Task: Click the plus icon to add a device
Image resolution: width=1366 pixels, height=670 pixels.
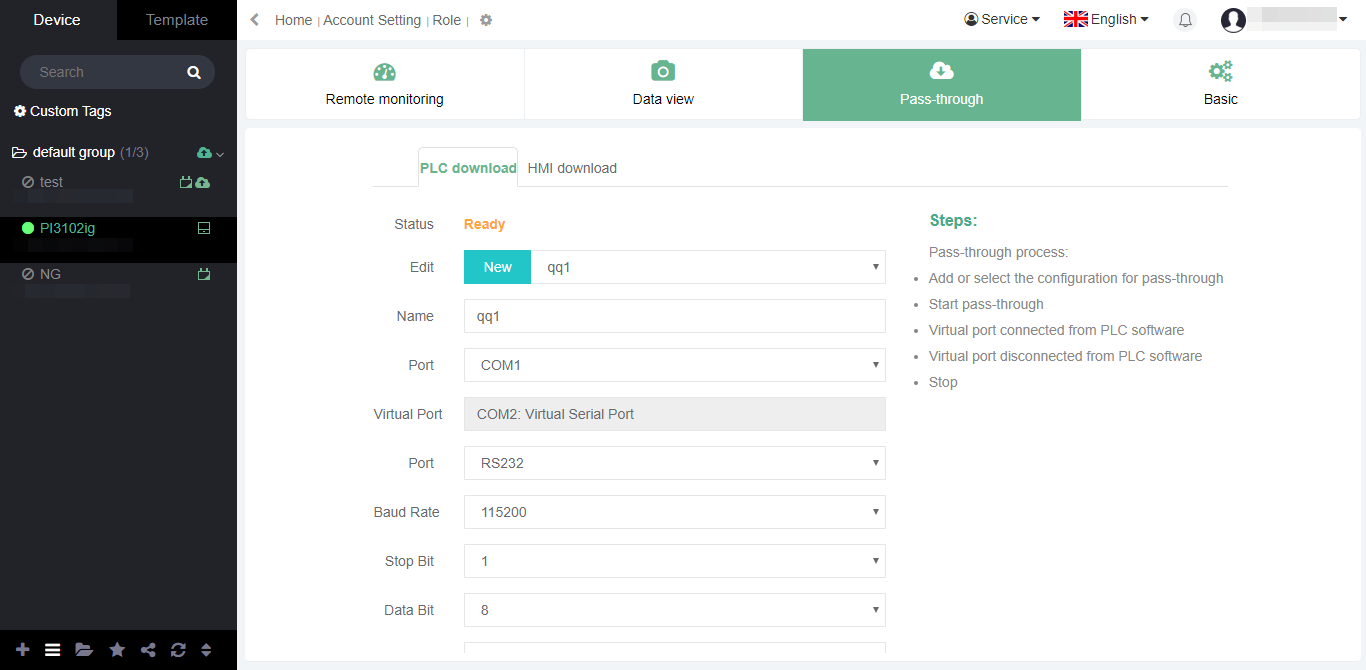Action: [x=23, y=650]
